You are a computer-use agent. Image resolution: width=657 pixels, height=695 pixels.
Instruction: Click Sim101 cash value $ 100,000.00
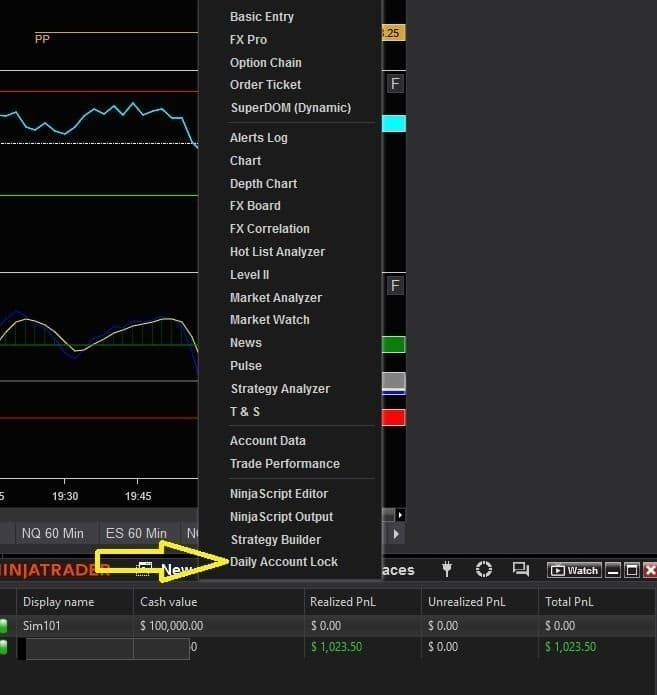click(x=172, y=626)
